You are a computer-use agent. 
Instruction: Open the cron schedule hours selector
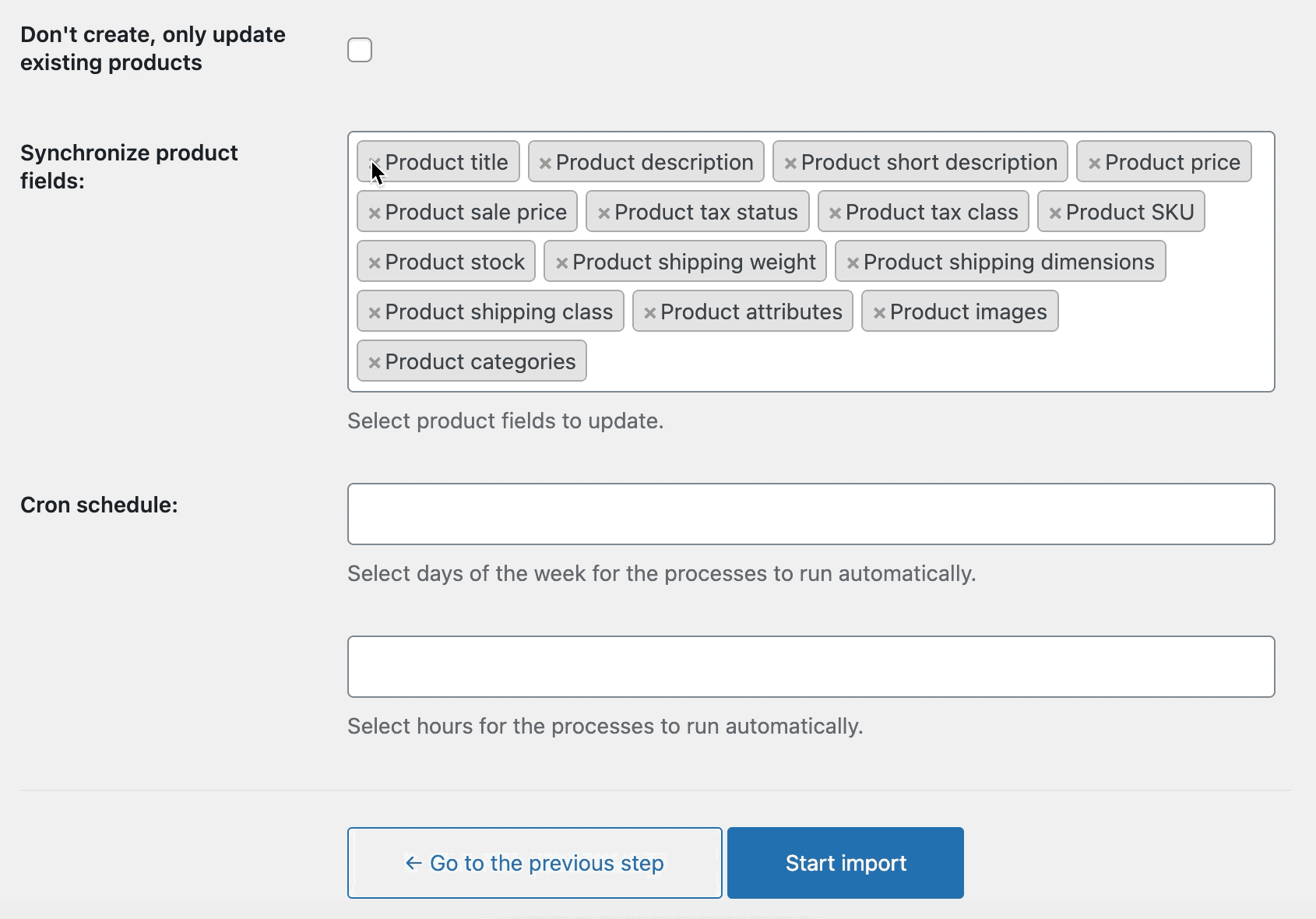coord(811,667)
